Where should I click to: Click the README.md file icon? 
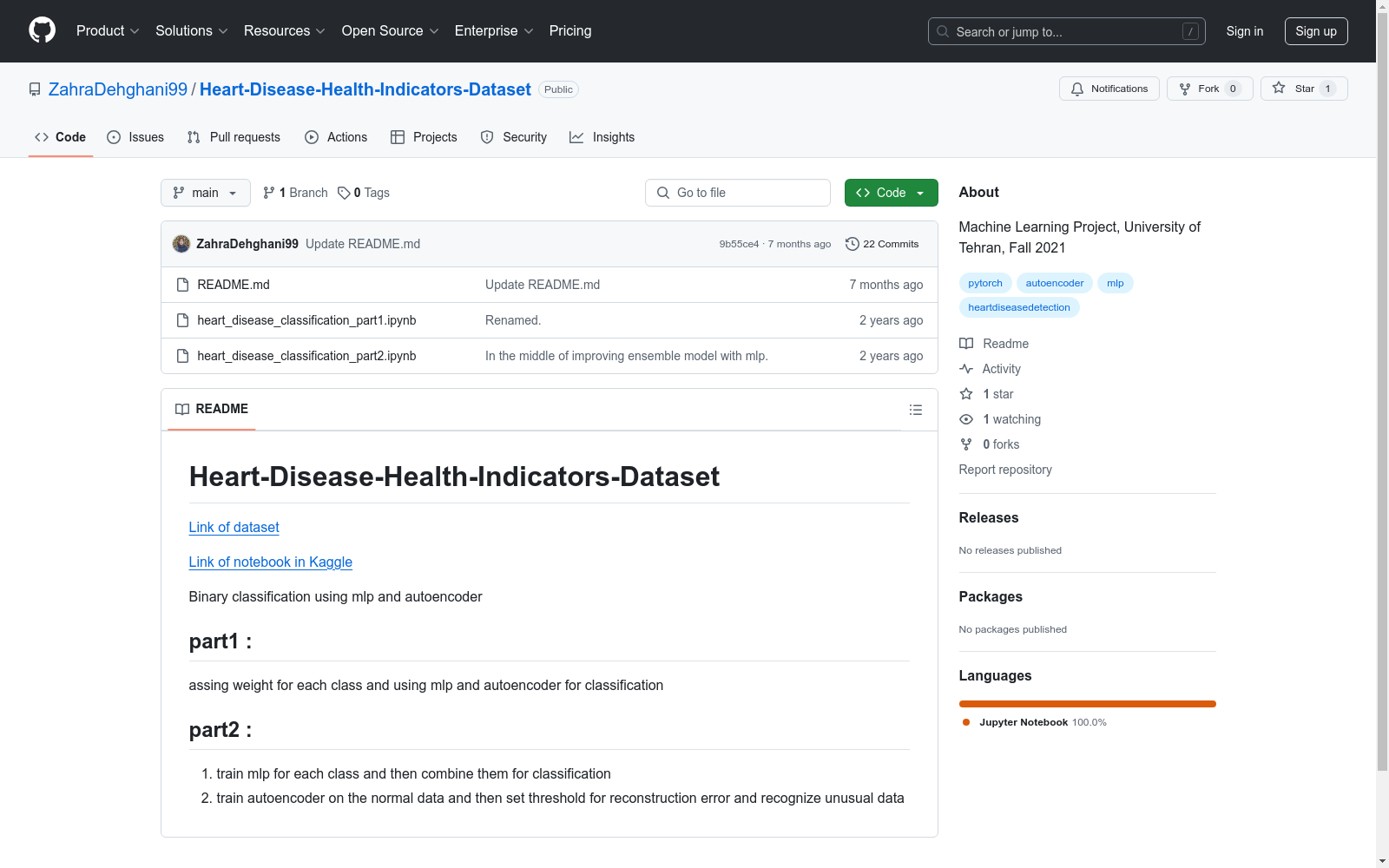(x=182, y=285)
